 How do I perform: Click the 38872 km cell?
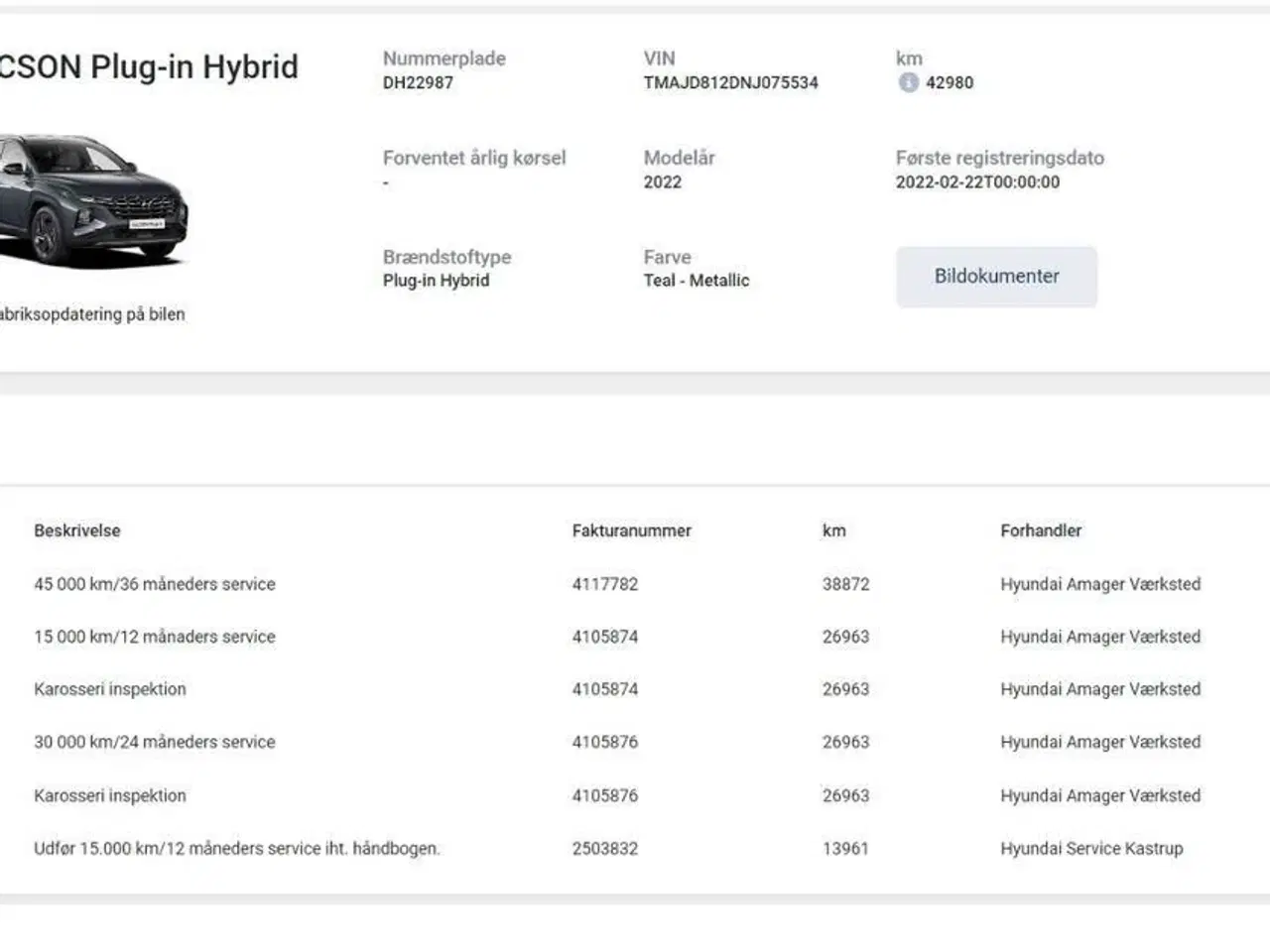(845, 584)
